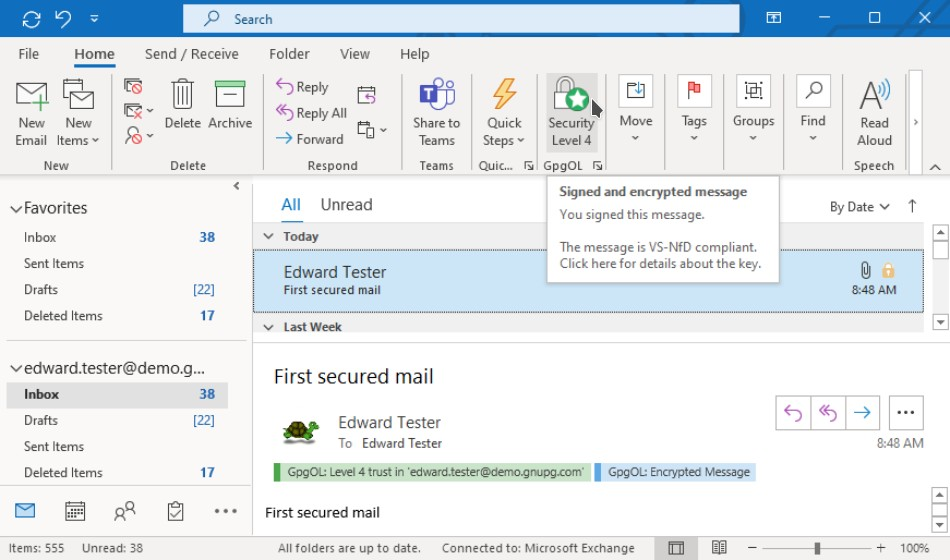
Task: Select Drafts under Favorites
Action: (x=119, y=289)
